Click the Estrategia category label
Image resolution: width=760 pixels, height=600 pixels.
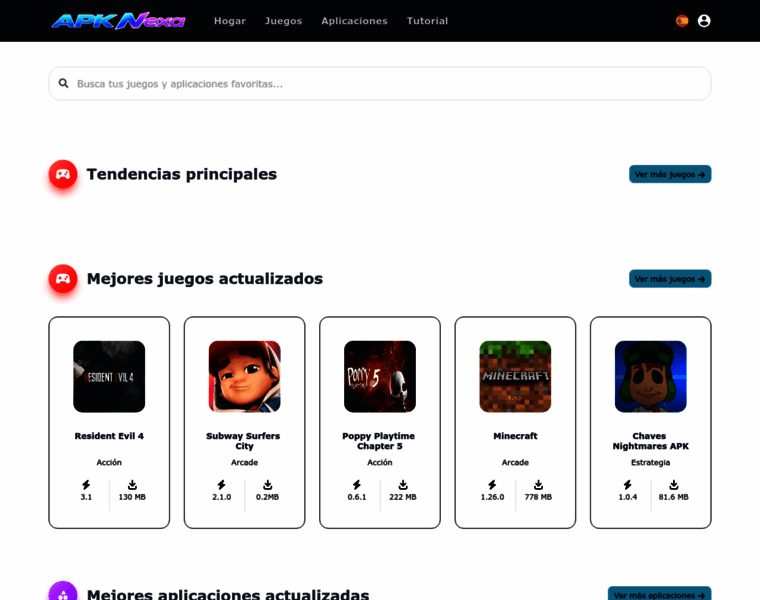tap(650, 462)
